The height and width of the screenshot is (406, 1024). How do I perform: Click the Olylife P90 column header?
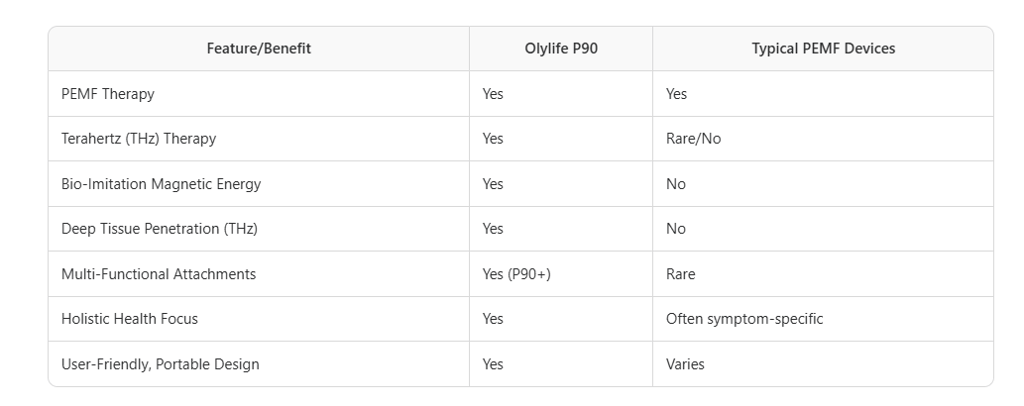point(561,49)
